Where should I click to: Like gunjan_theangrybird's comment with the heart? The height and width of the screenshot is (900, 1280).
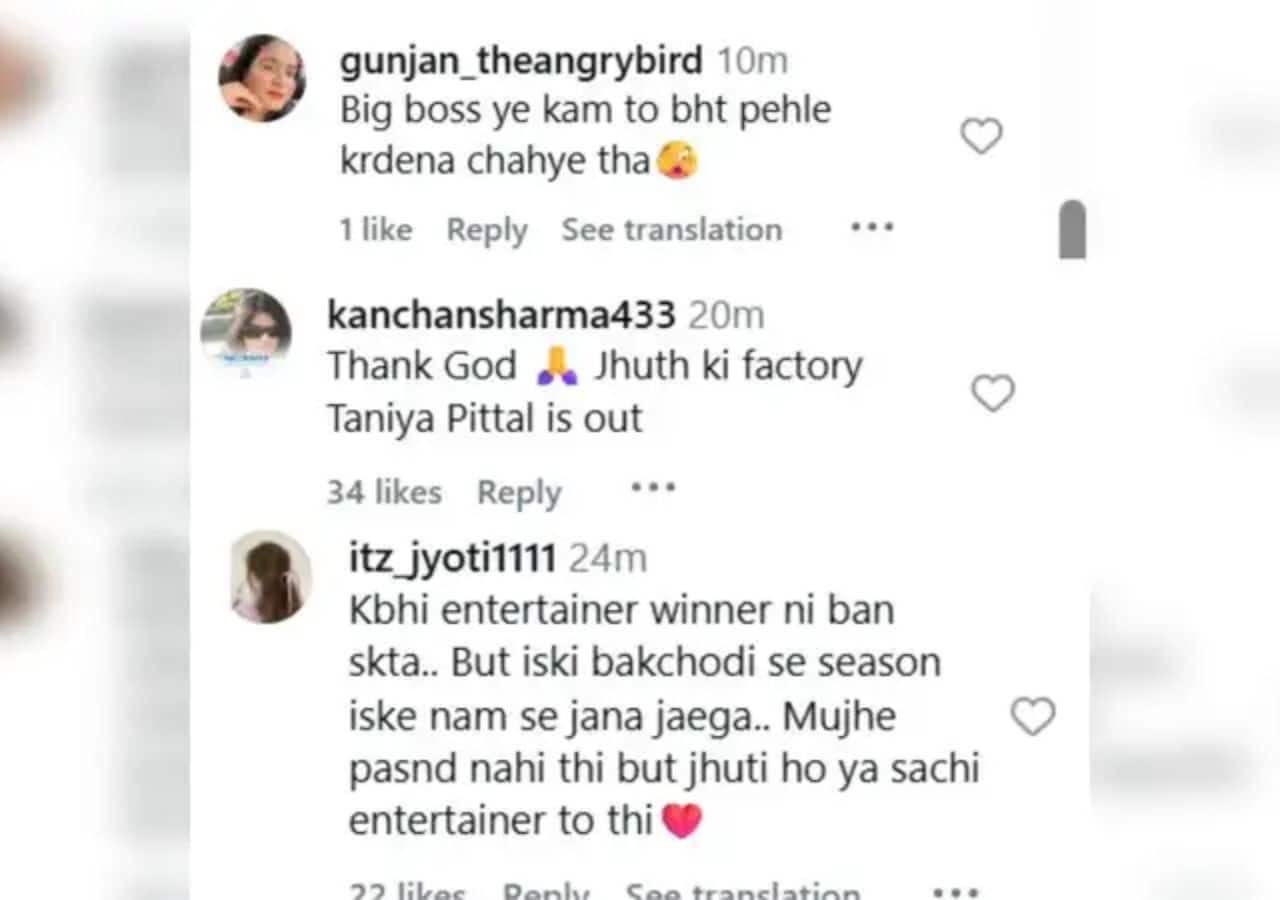coord(981,136)
